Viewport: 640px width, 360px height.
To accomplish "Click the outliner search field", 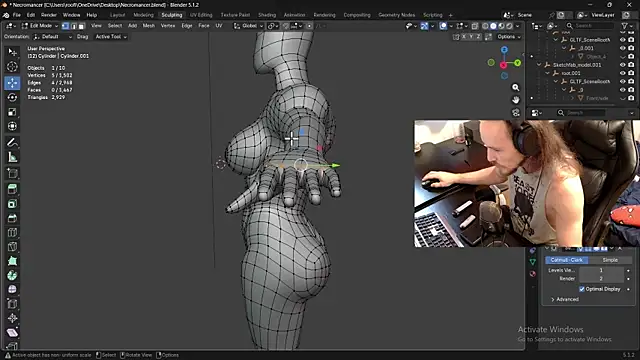I will tap(589, 26).
